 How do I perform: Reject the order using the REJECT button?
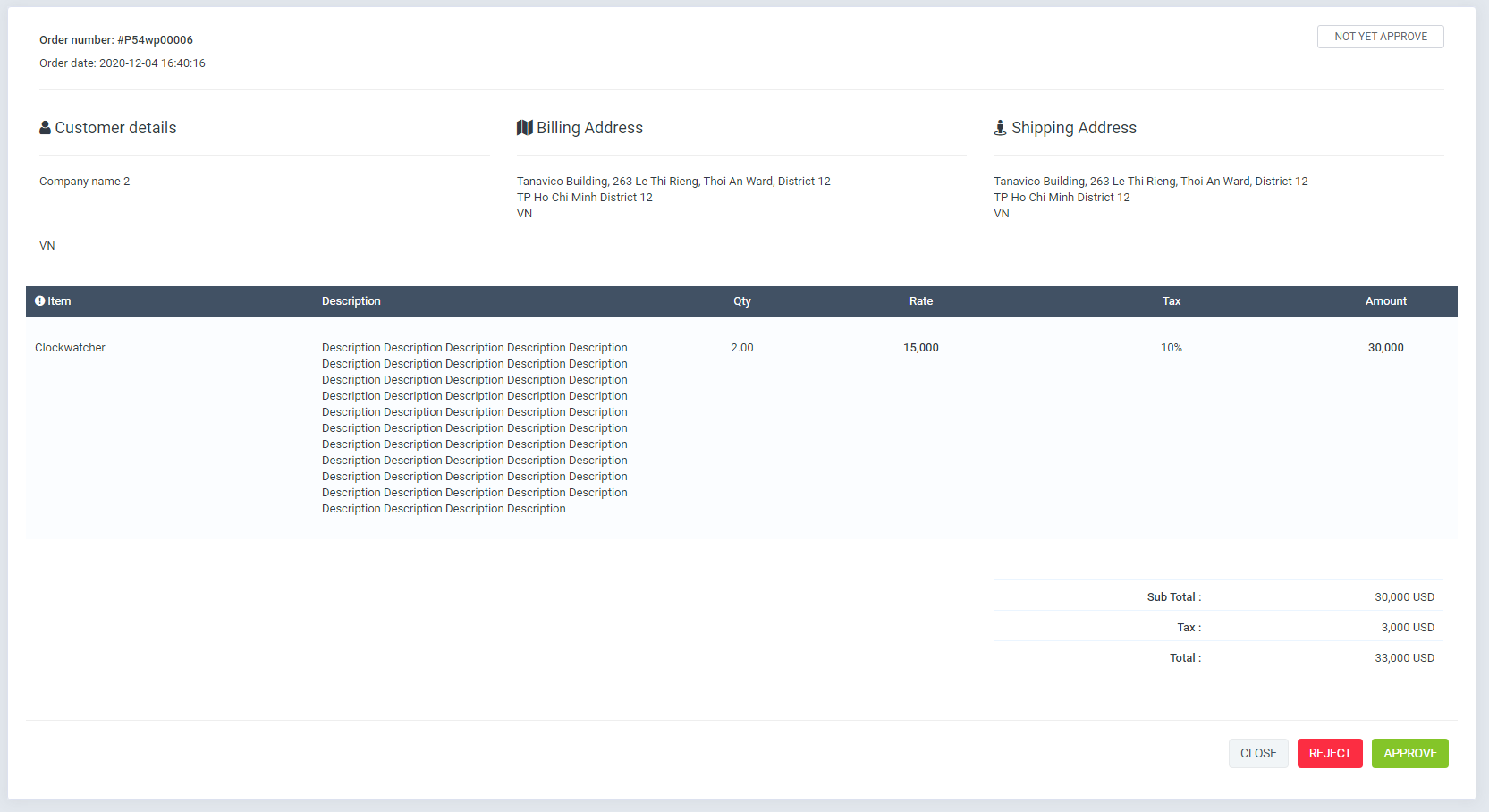(1330, 753)
